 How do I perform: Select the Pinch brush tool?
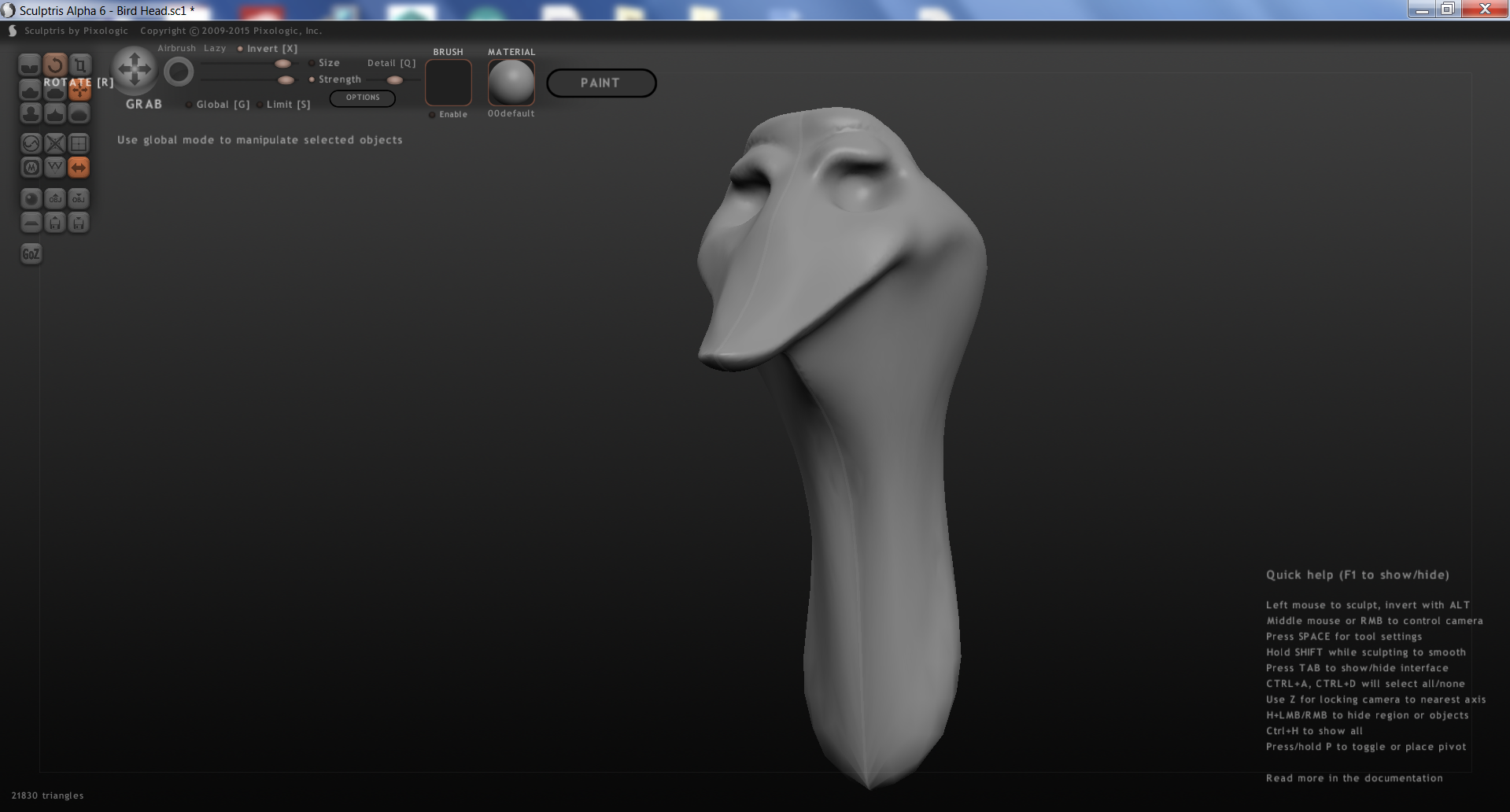tap(55, 114)
